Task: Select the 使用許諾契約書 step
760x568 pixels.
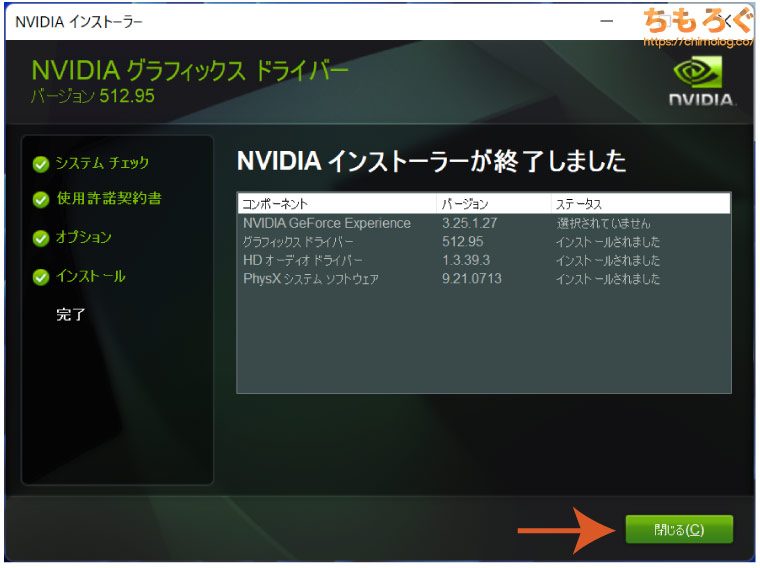Action: pos(109,198)
